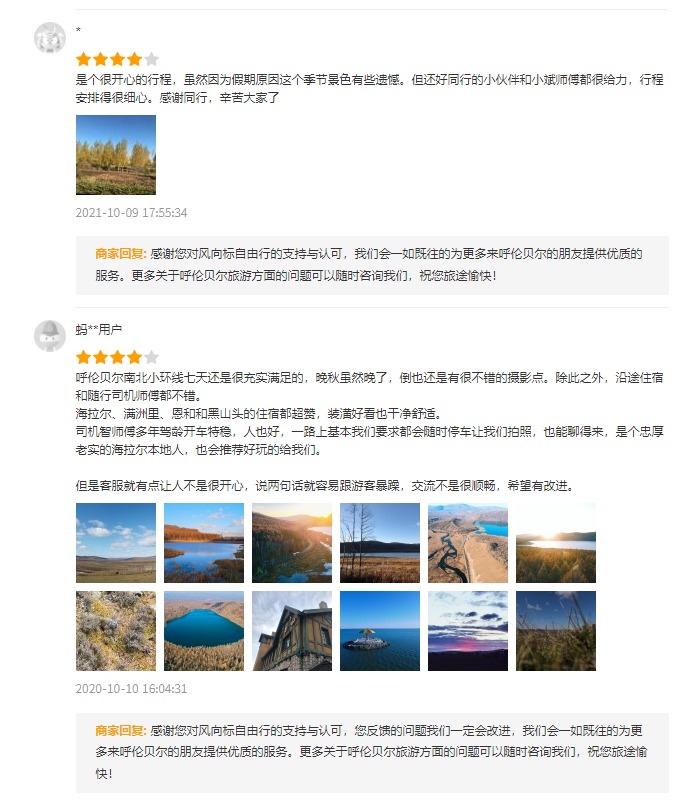Open the grass against dark sky photo

556,631
